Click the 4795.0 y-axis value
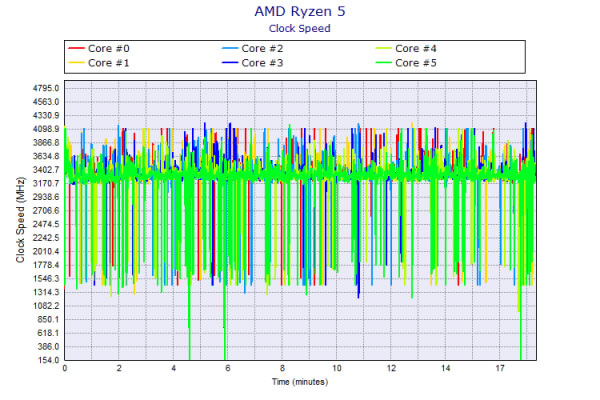 (46, 88)
